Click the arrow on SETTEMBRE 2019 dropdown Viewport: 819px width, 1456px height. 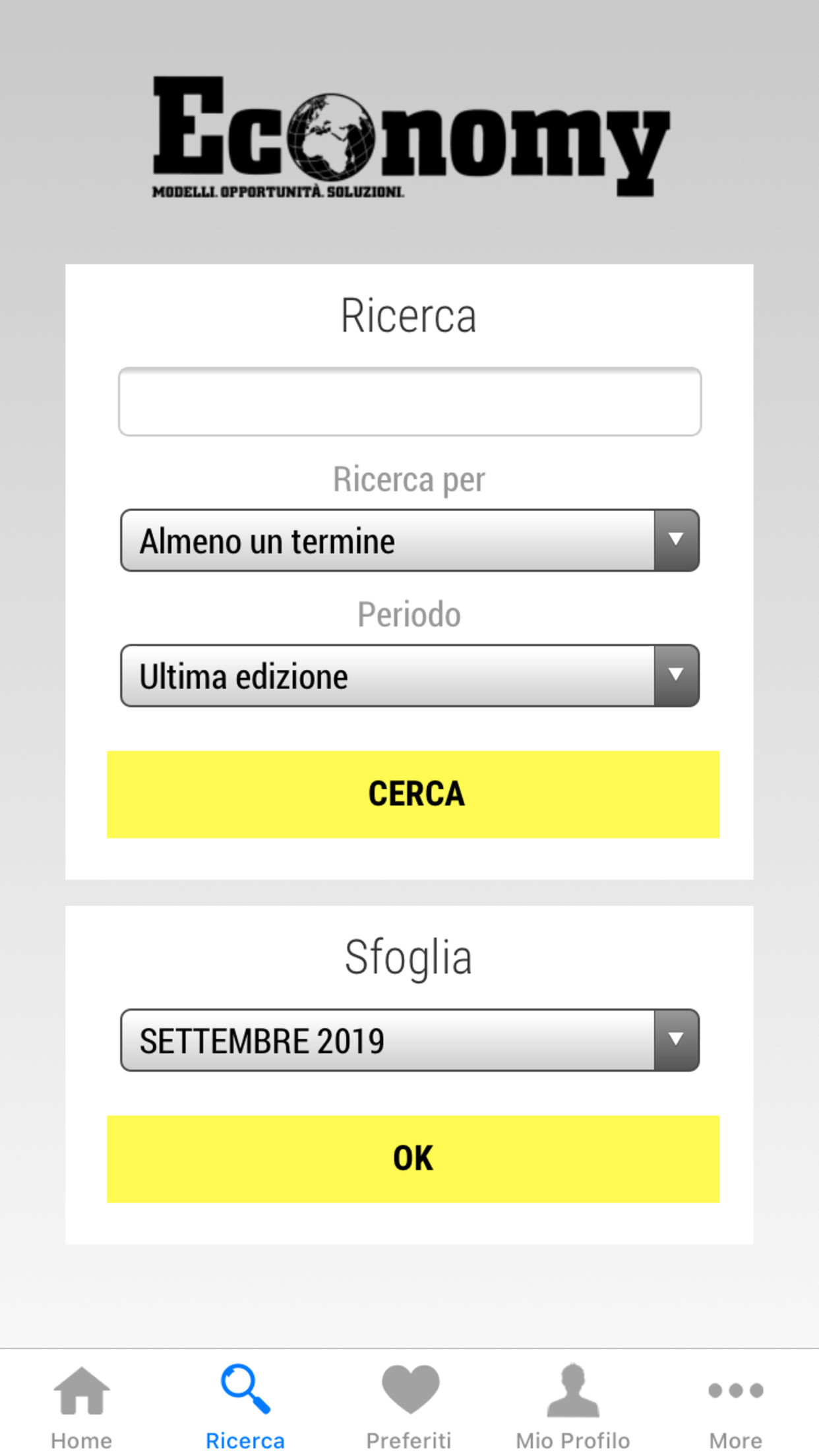[676, 1040]
